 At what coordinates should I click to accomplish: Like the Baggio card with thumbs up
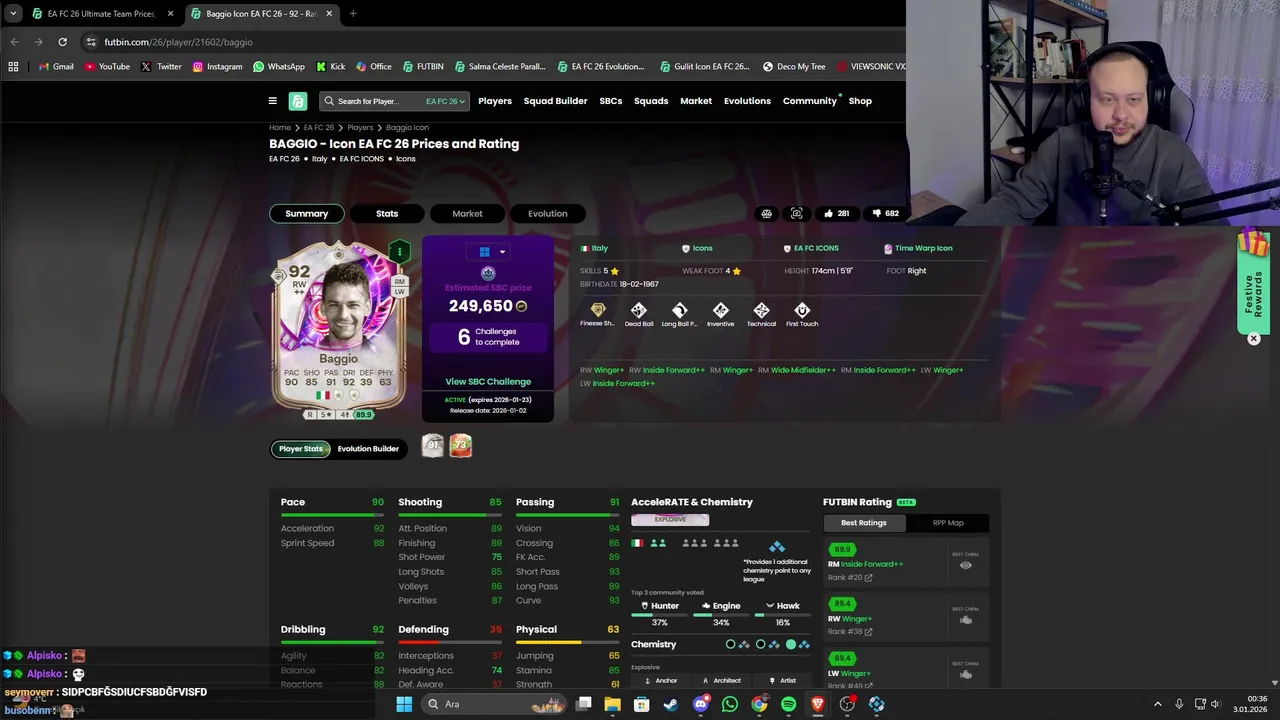(836, 213)
